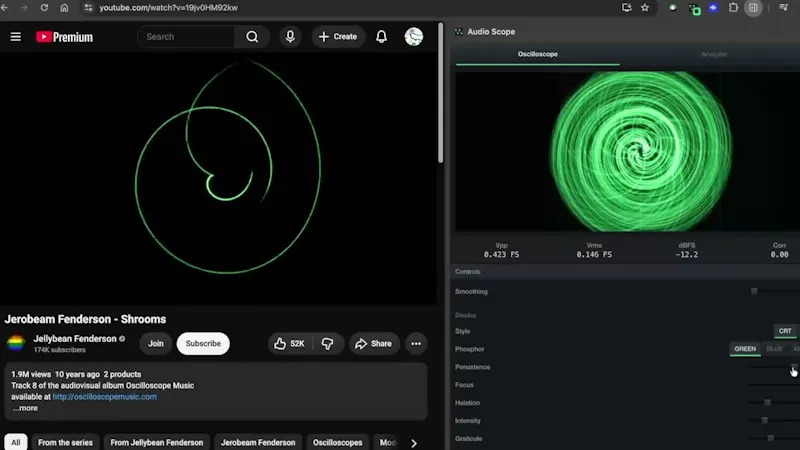Click the browser back arrow

coord(5,8)
